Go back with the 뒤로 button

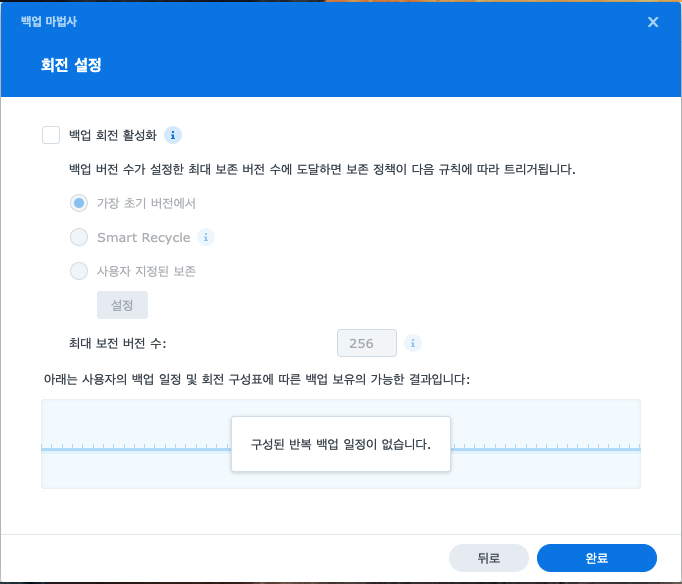[x=488, y=558]
